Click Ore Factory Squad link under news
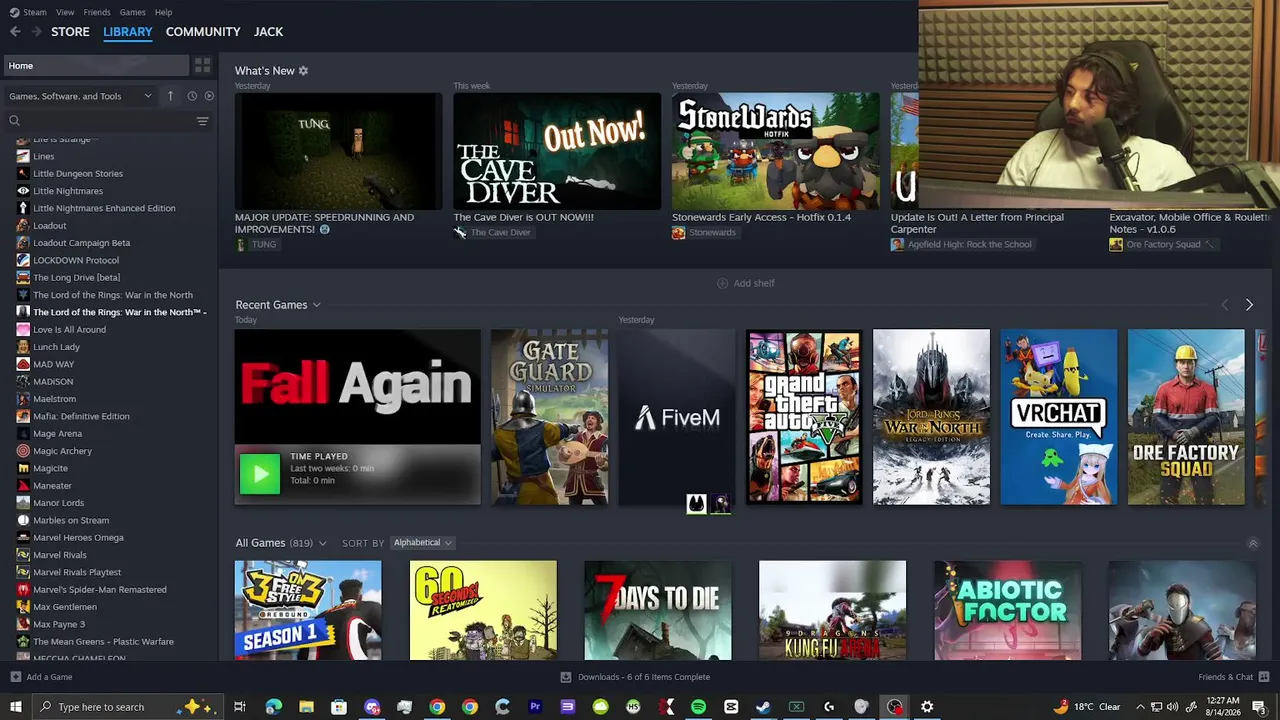The height and width of the screenshot is (720, 1280). click(1163, 244)
